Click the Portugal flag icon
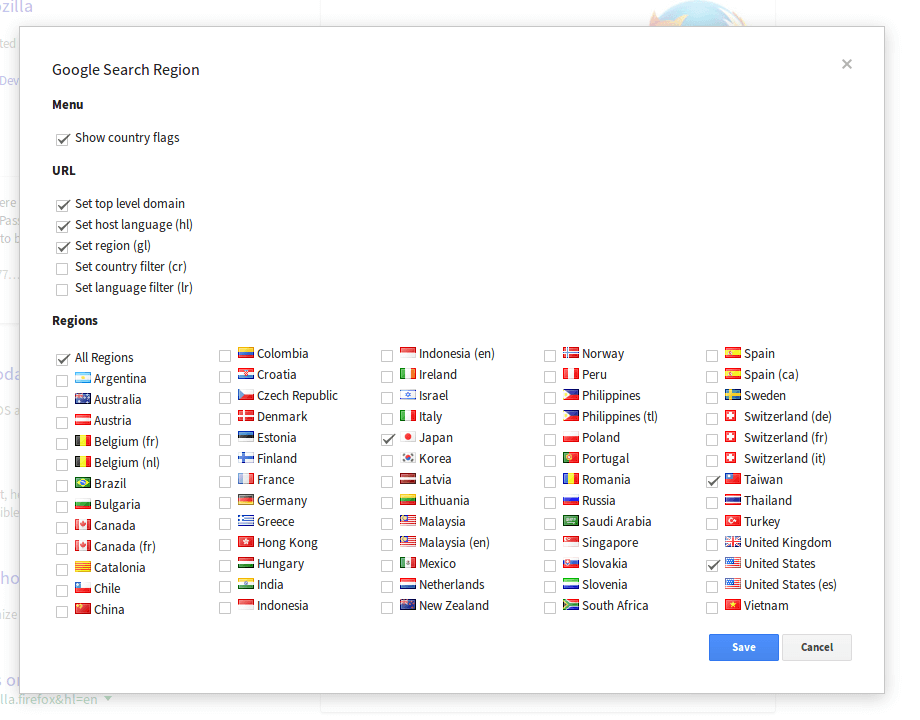920x720 pixels. coord(571,458)
